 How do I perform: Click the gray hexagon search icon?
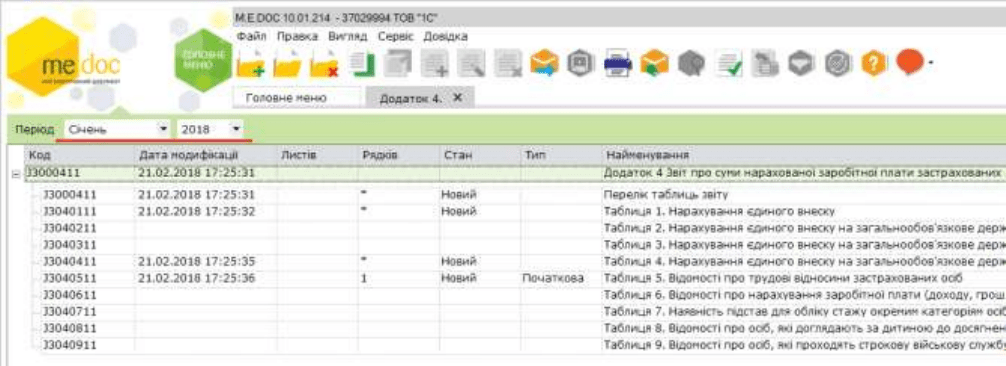pos(692,64)
